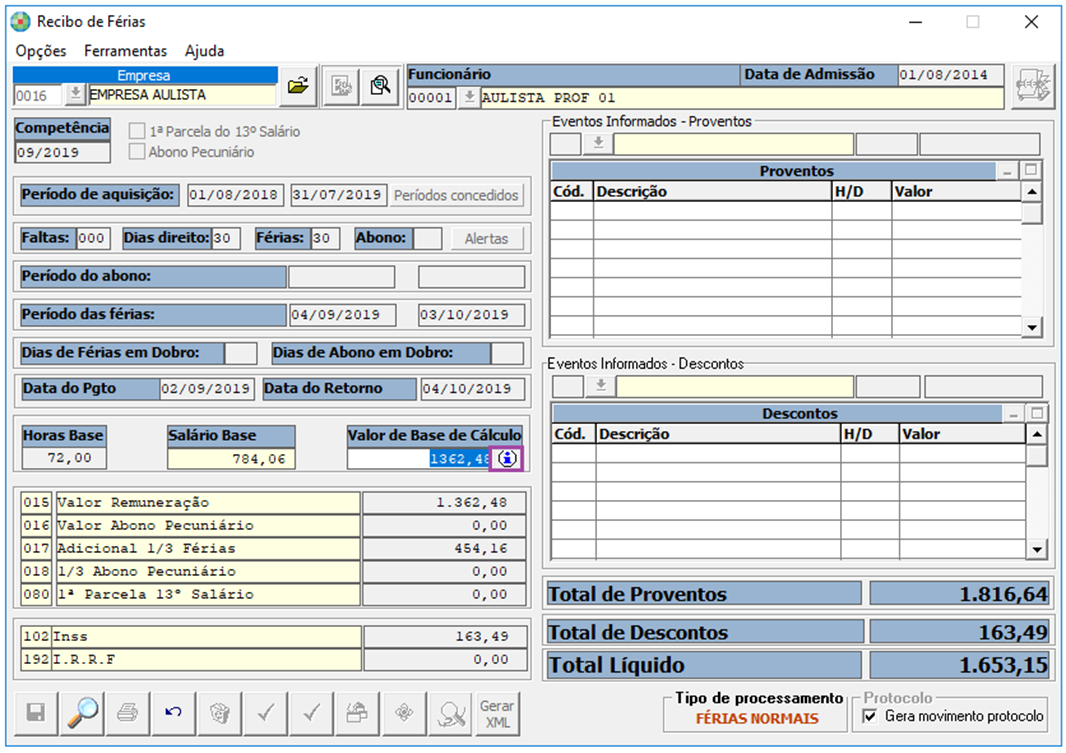Viewport: 1066px width, 753px height.
Task: Maximize the Proventos grid panel
Action: [1031, 171]
